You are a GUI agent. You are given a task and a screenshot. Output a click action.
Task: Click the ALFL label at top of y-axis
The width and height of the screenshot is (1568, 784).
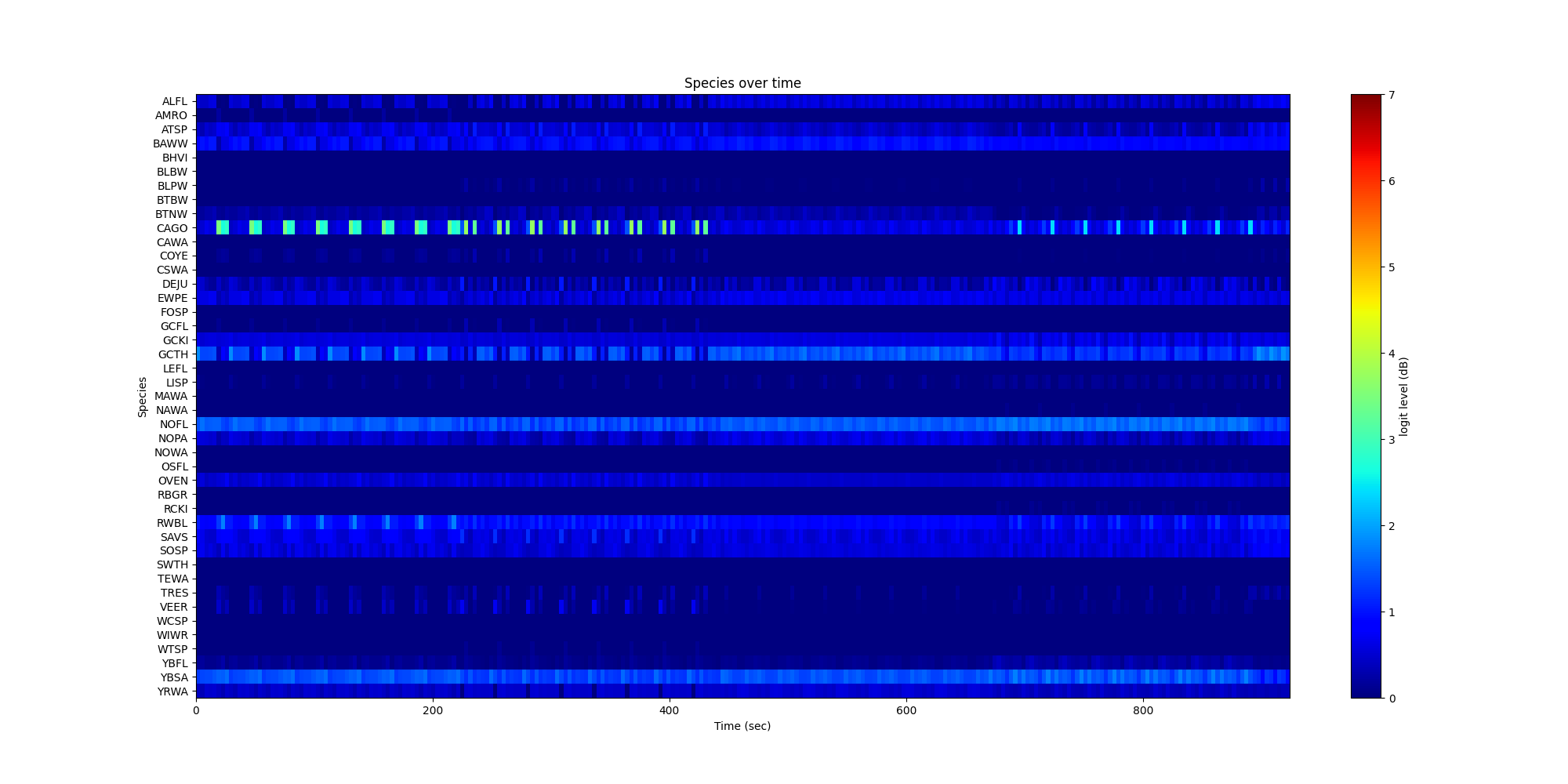click(x=174, y=101)
